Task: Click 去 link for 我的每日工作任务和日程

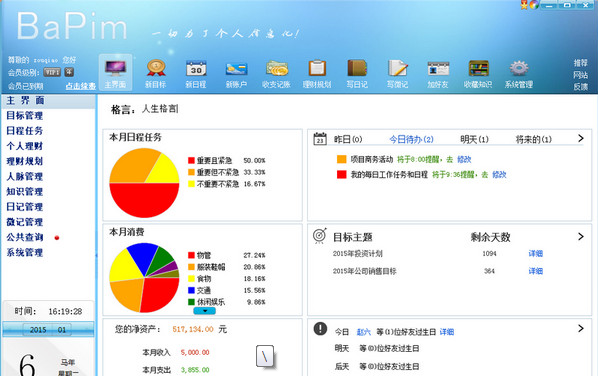Action: 485,175
